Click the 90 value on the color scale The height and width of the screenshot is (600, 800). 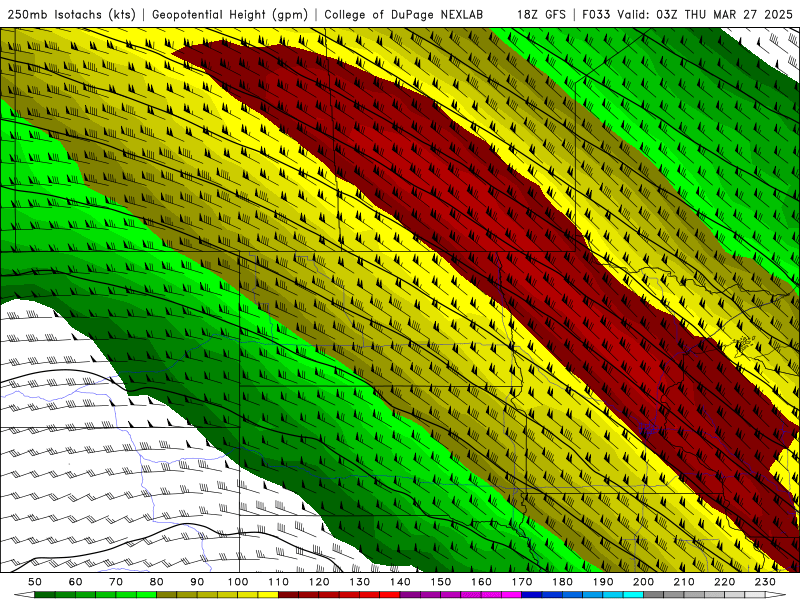[197, 582]
